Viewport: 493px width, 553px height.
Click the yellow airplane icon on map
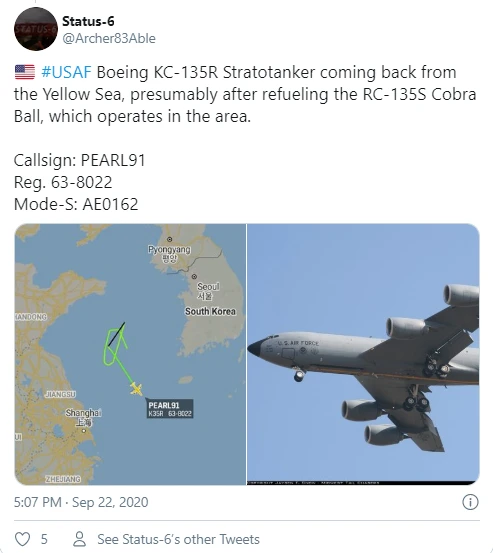tap(136, 389)
